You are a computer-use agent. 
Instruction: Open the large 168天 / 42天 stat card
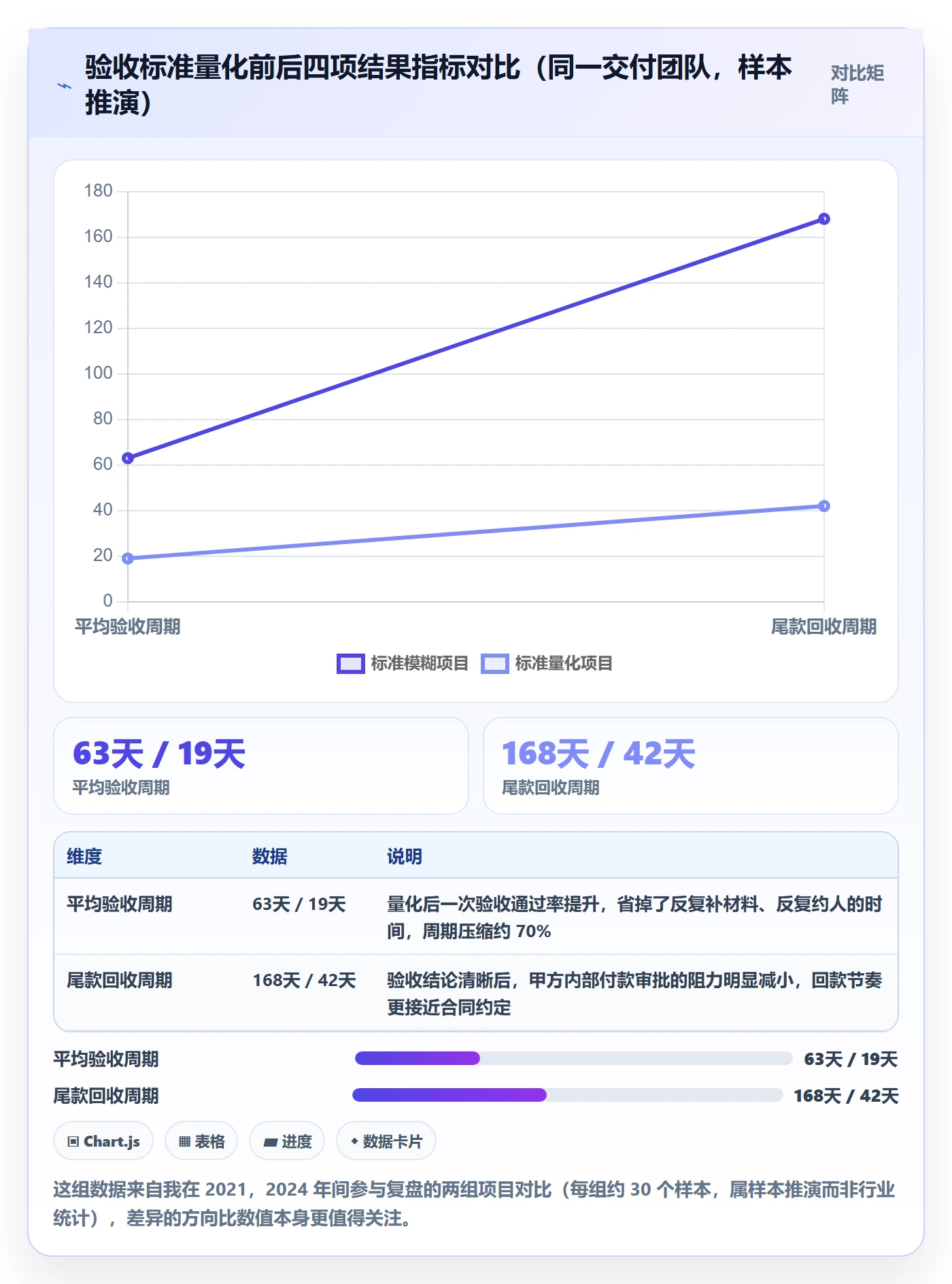(x=690, y=766)
